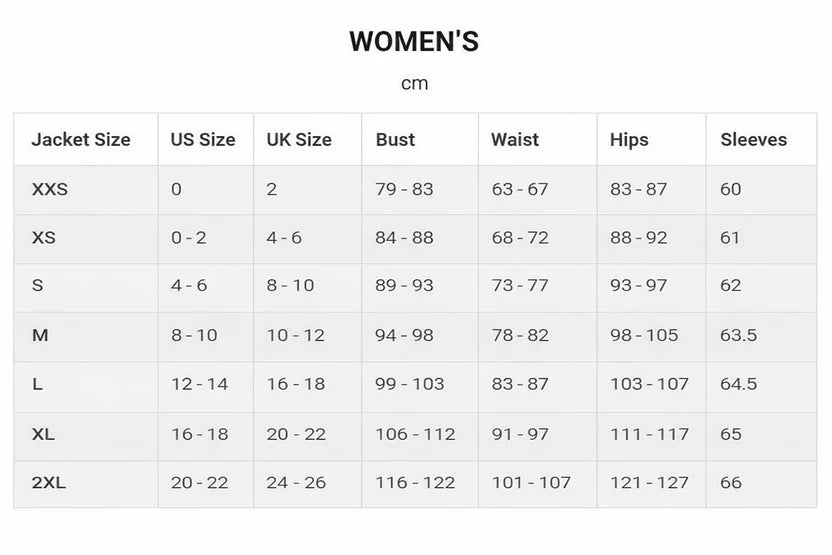This screenshot has width=832, height=555.
Task: Select the XXS jacket size row label
Action: [x=50, y=189]
